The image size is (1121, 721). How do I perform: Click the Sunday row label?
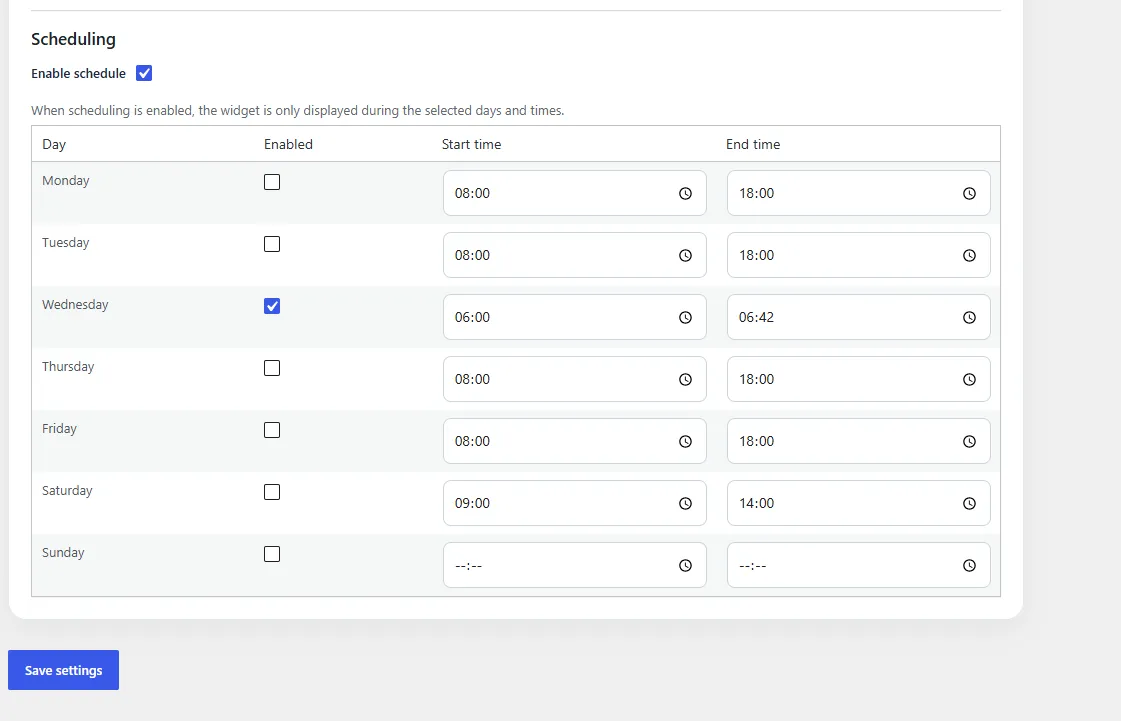(63, 553)
